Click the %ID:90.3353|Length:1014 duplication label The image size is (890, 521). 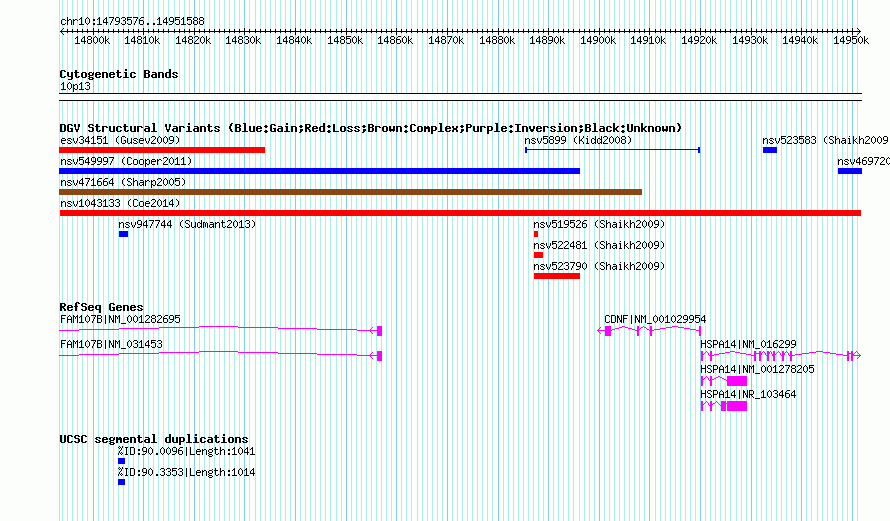[x=187, y=473]
